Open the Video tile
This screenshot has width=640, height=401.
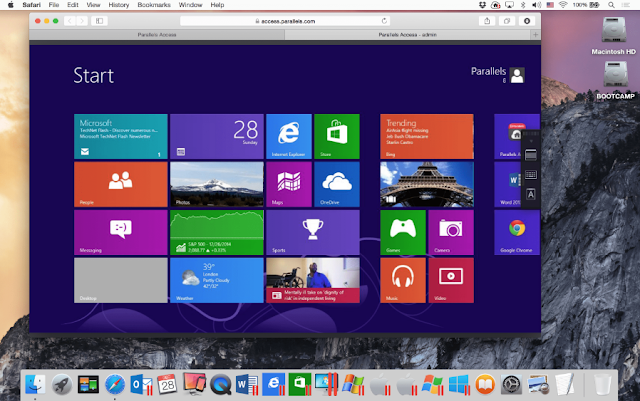451,280
